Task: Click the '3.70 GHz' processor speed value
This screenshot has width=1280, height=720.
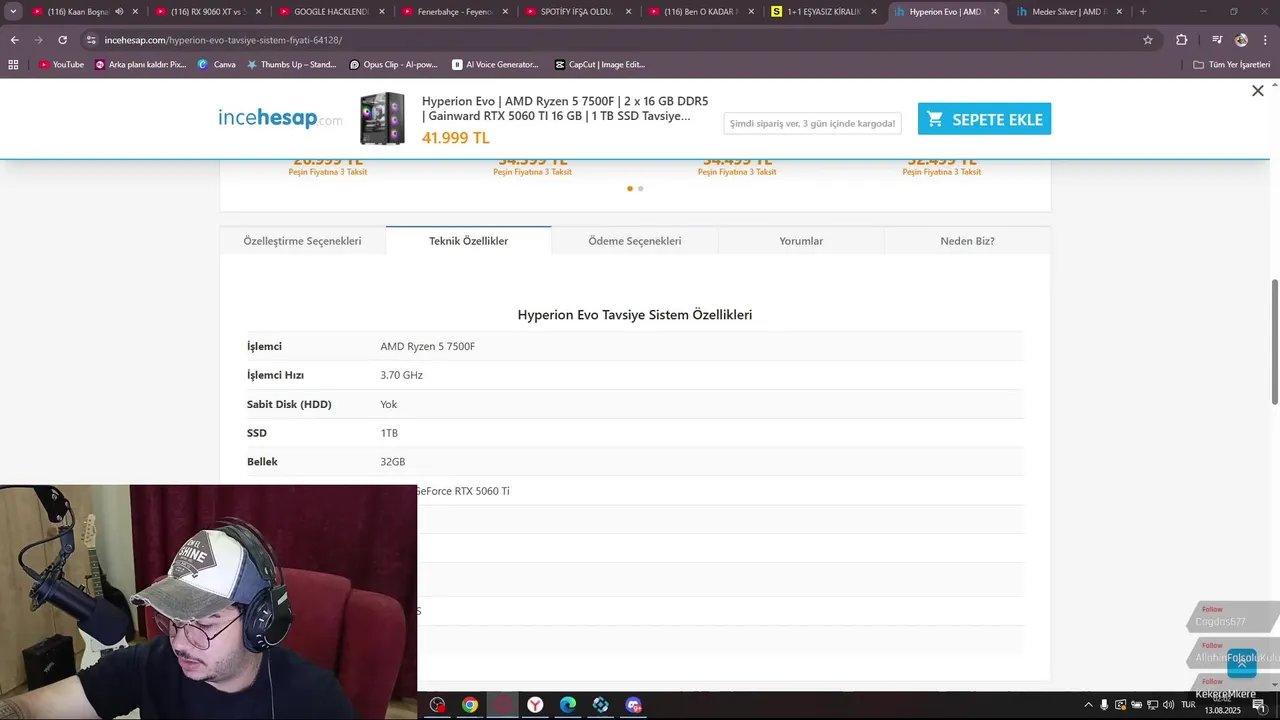Action: tap(401, 375)
